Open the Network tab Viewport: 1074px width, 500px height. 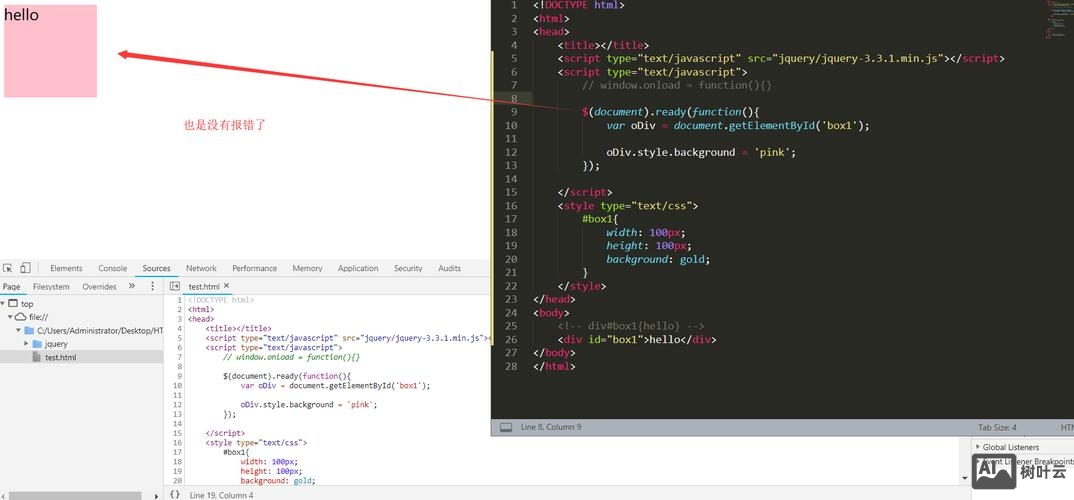201,268
